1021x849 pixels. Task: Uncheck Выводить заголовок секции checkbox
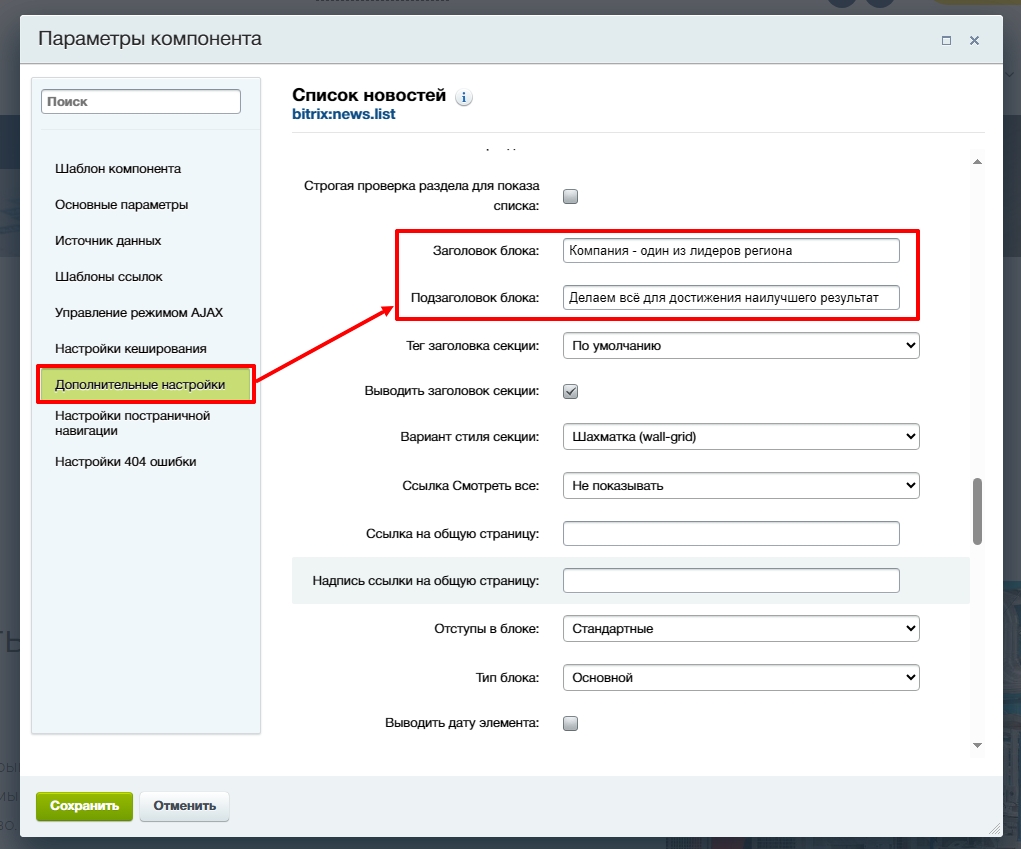(571, 391)
